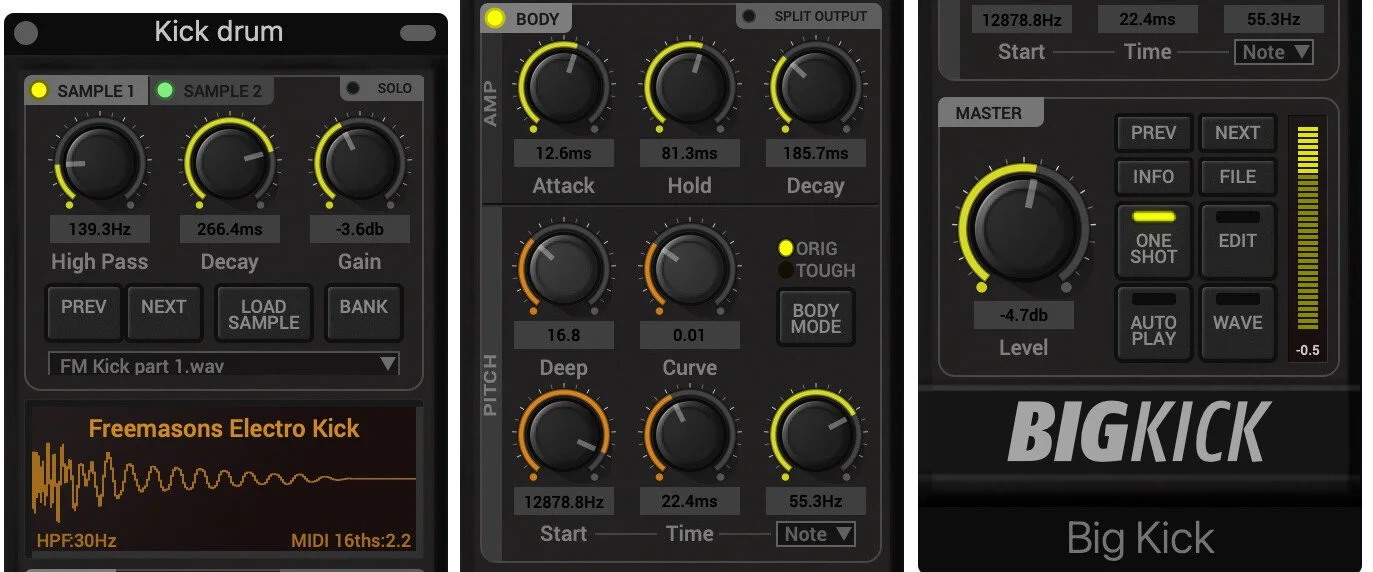Open the FM Kick part 1.wav dropdown
This screenshot has width=1373, height=572.
[x=224, y=364]
